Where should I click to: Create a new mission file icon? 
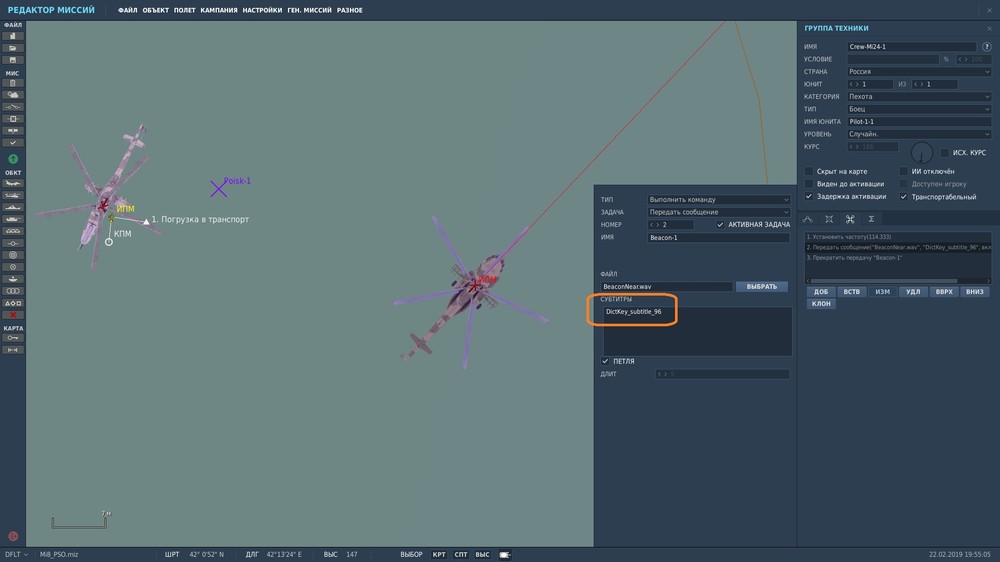tap(13, 36)
